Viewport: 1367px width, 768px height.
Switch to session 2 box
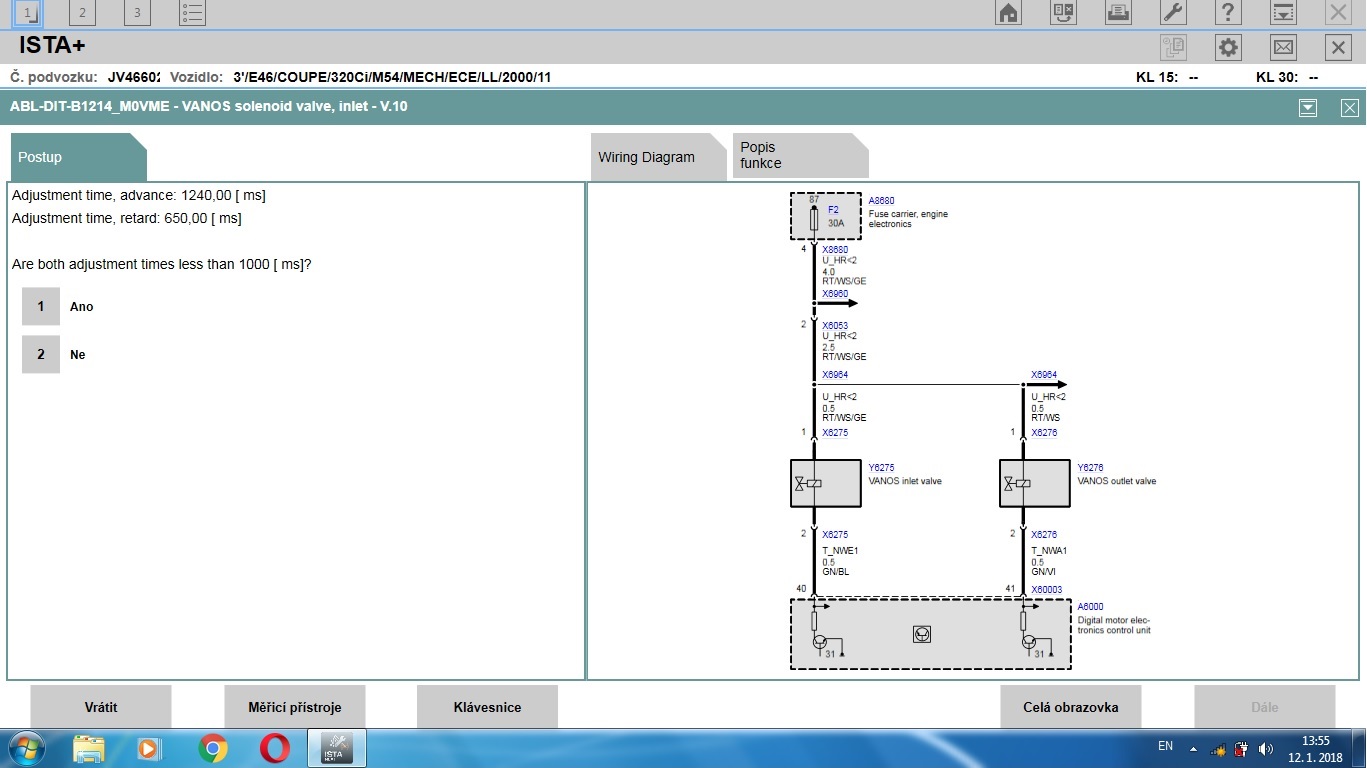point(82,13)
